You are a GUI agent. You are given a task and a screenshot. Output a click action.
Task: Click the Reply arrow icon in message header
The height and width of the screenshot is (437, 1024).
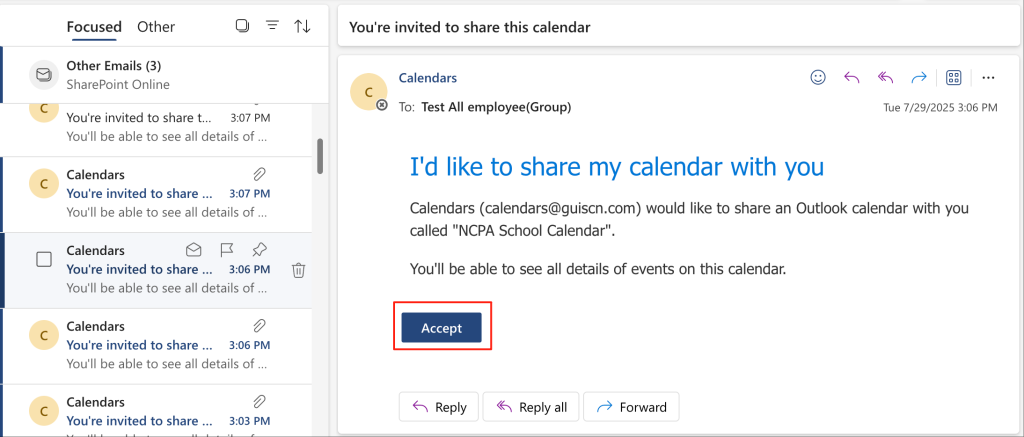point(852,77)
